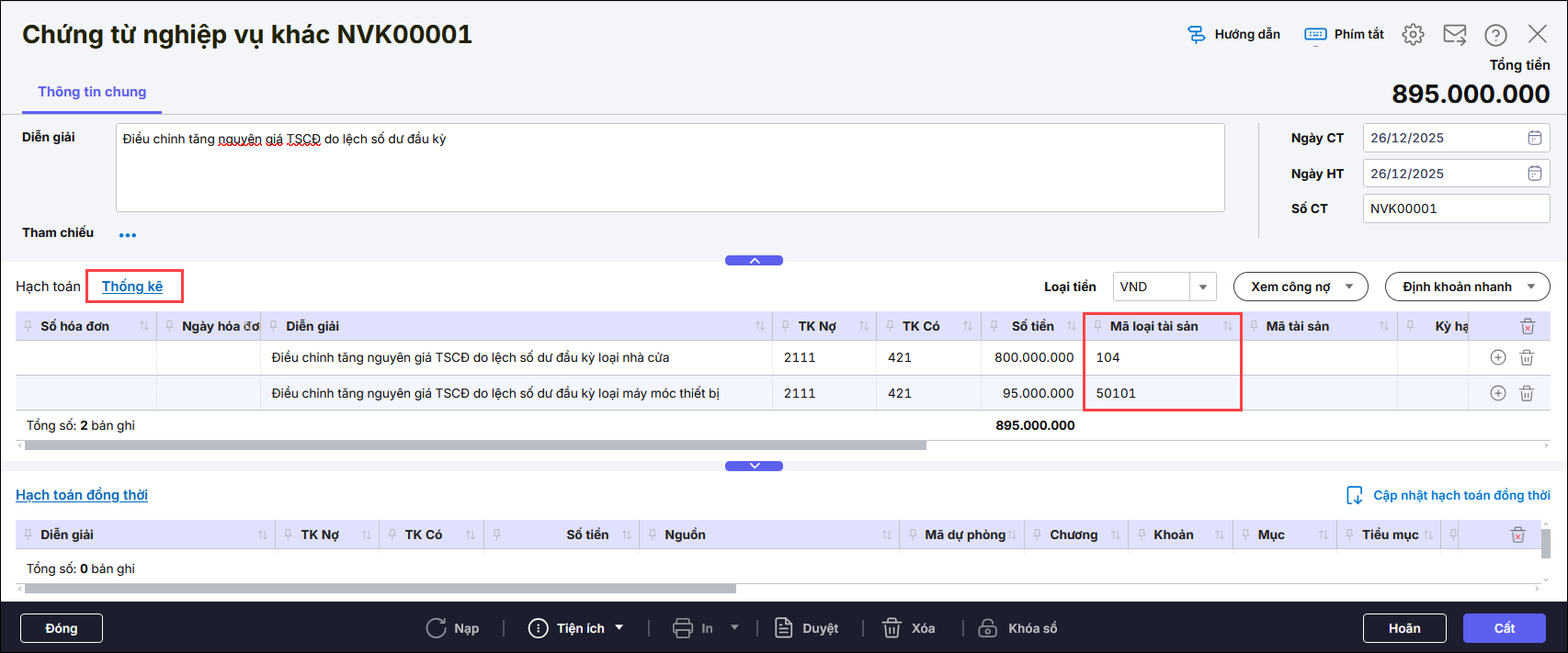The width and height of the screenshot is (1568, 653).
Task: Delete the 95.000.000 entry row
Action: pyautogui.click(x=1527, y=393)
